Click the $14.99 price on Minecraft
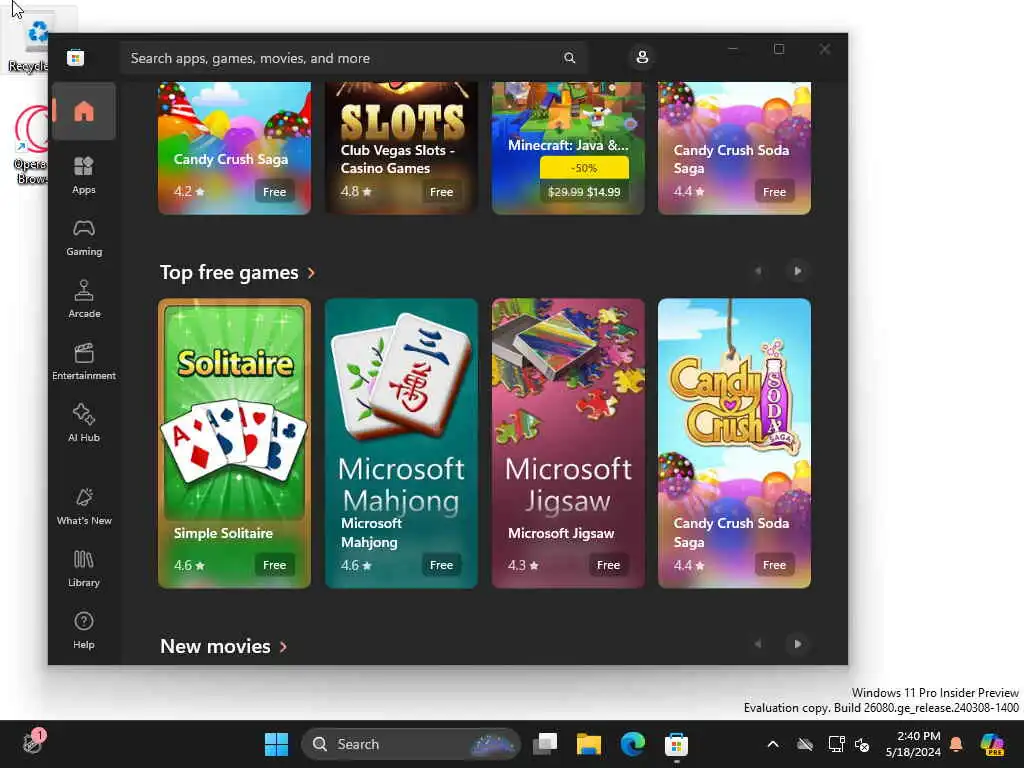 tap(603, 192)
